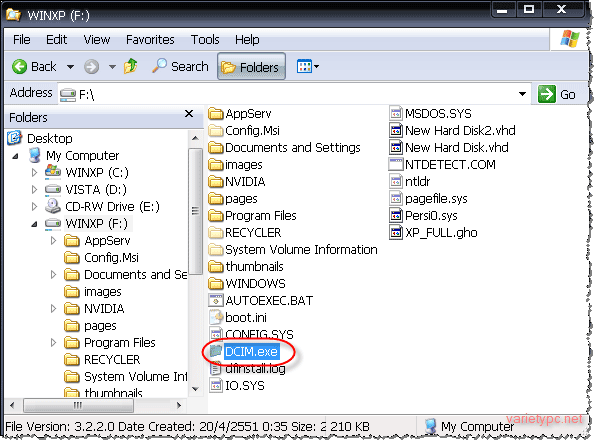Screen dimensions: 594x440
Task: Open the NVIDIA folder in file list
Action: click(x=237, y=182)
